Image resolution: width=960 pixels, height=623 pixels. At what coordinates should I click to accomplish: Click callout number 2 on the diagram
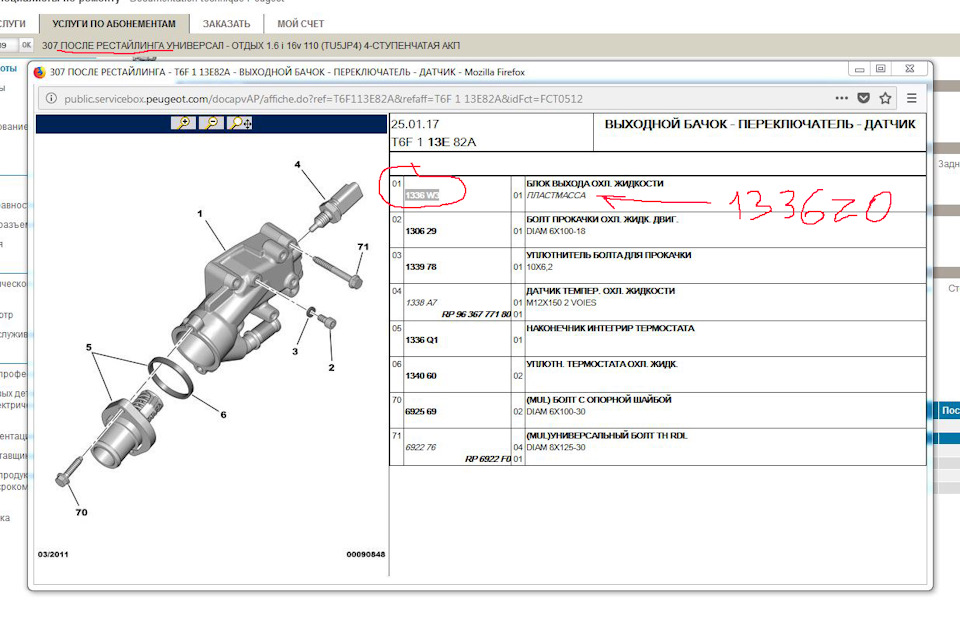click(x=331, y=368)
